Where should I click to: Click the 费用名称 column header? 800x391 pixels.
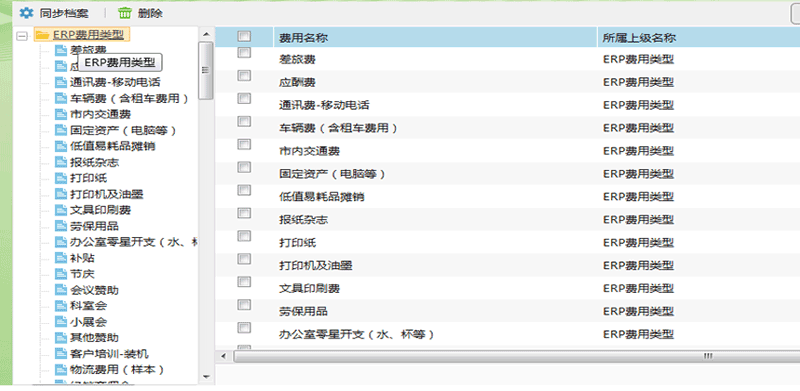coord(435,38)
